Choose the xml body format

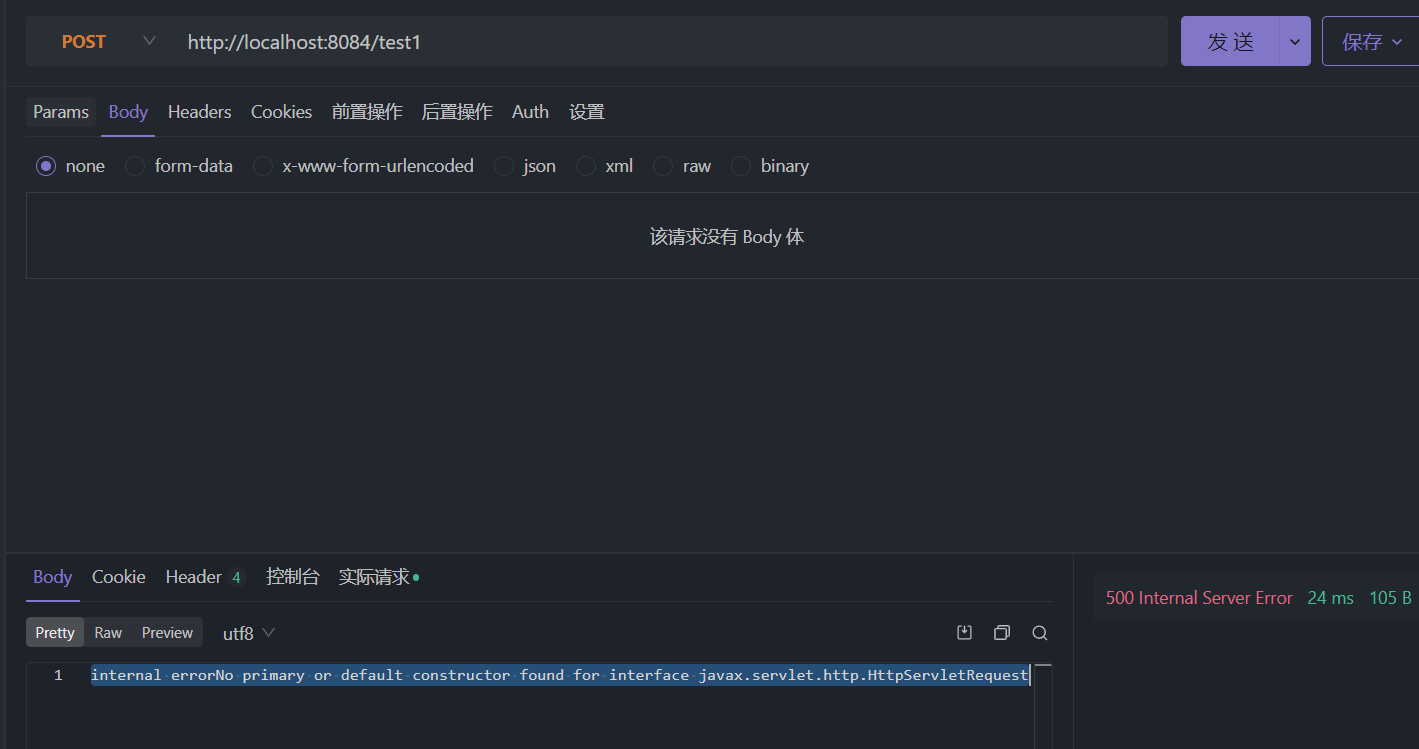(585, 166)
